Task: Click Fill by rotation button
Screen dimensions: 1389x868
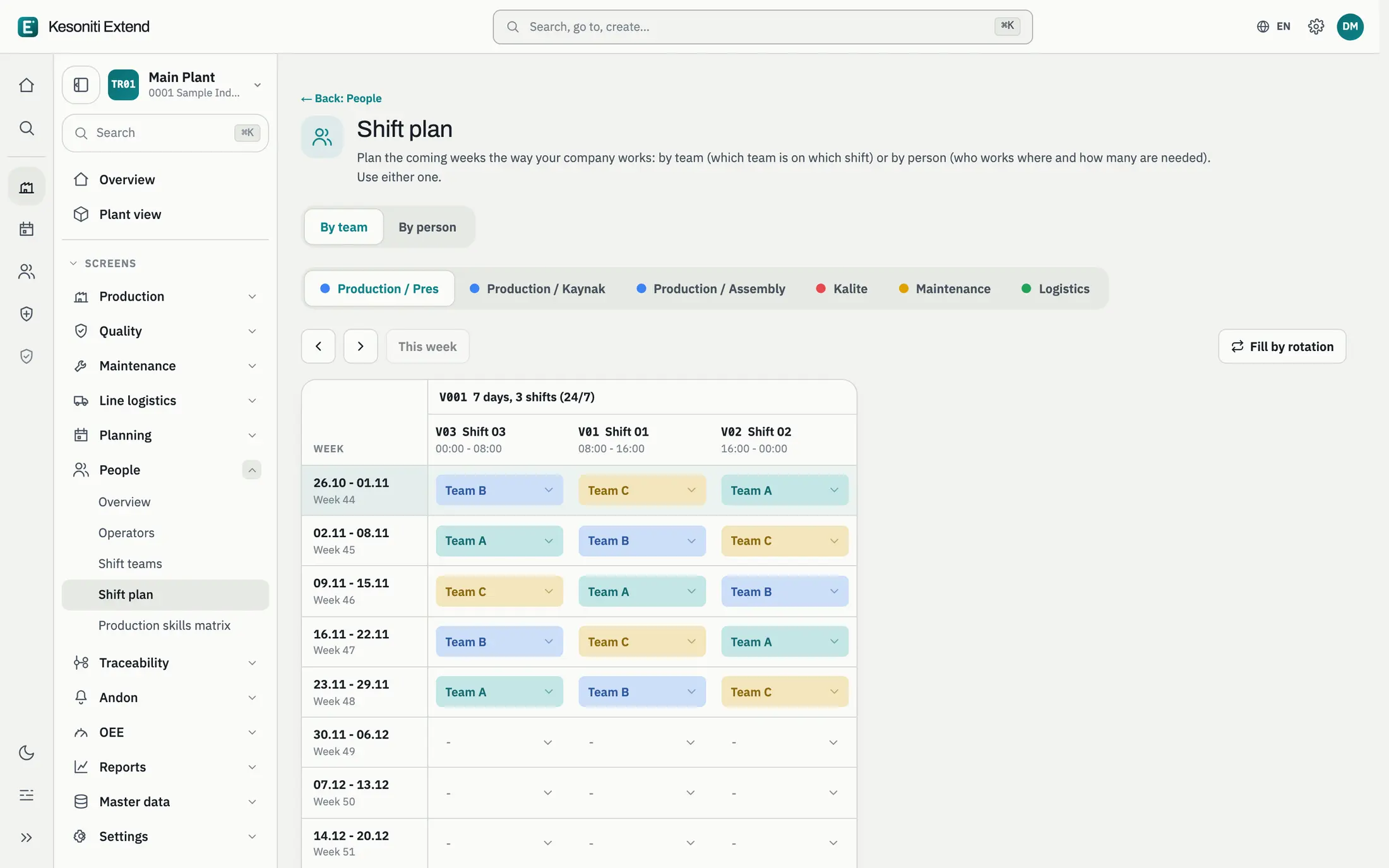Action: point(1282,346)
